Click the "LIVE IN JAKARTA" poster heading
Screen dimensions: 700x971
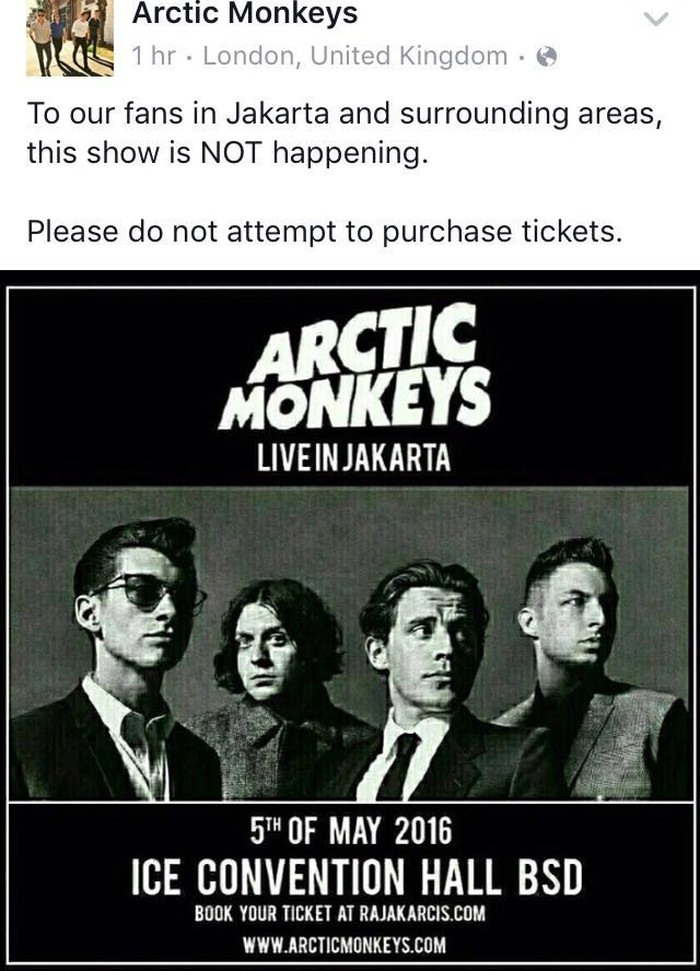354,459
